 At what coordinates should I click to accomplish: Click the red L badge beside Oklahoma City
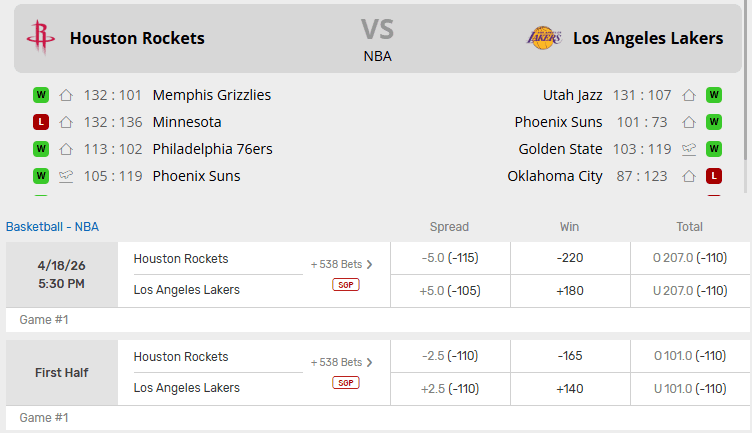[x=714, y=176]
